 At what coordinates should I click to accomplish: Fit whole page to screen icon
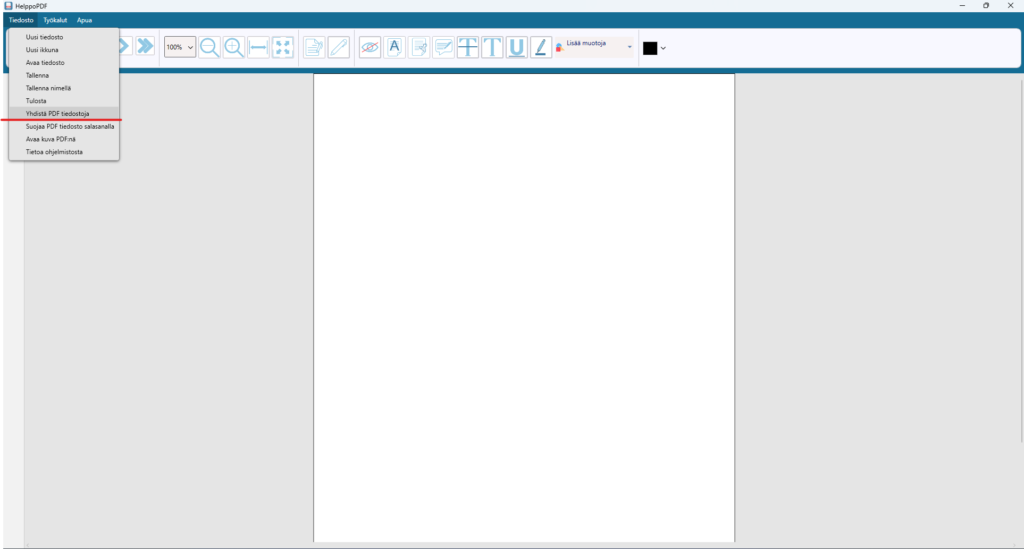pyautogui.click(x=283, y=47)
